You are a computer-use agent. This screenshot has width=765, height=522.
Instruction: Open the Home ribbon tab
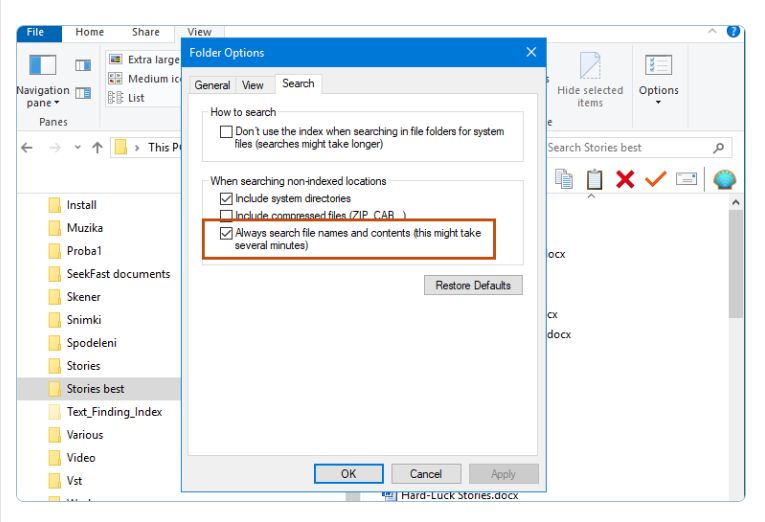click(x=90, y=33)
